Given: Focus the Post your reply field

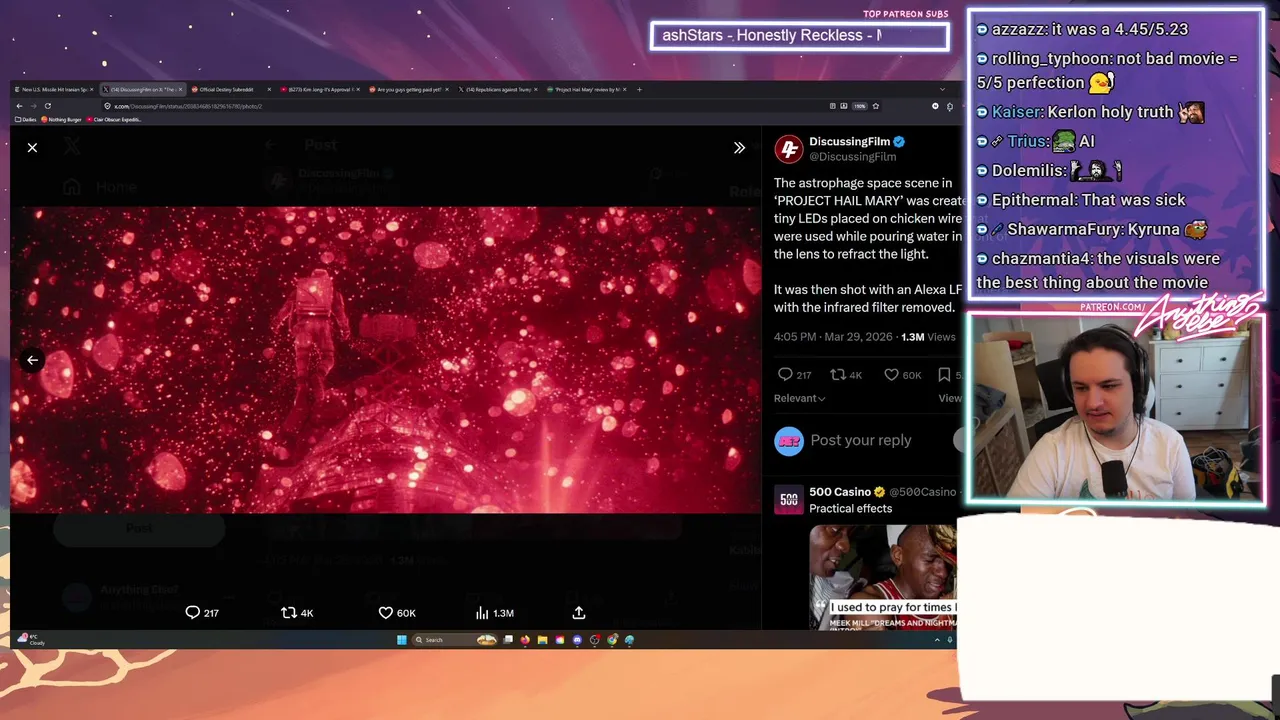Looking at the screenshot, I should [861, 440].
